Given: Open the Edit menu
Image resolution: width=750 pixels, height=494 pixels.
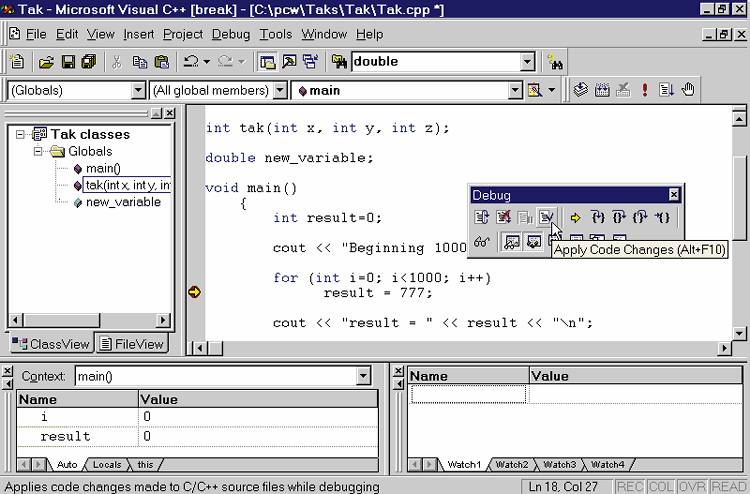Looking at the screenshot, I should pos(67,34).
